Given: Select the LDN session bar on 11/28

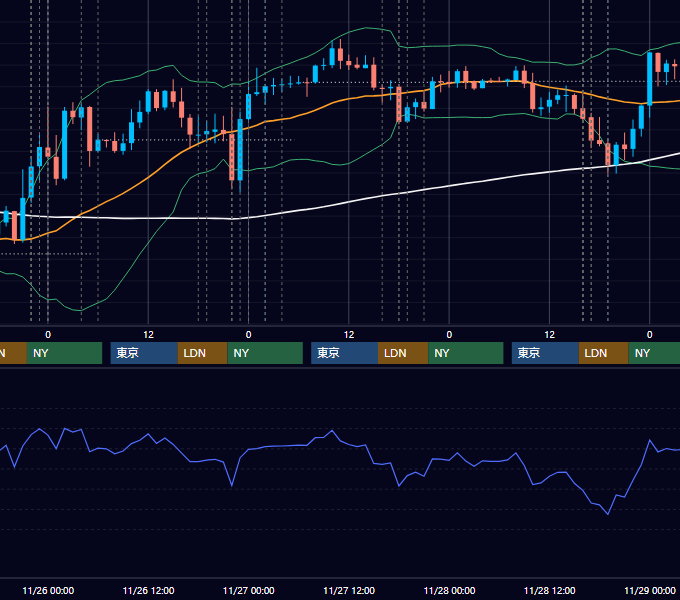Looking at the screenshot, I should click(x=604, y=353).
